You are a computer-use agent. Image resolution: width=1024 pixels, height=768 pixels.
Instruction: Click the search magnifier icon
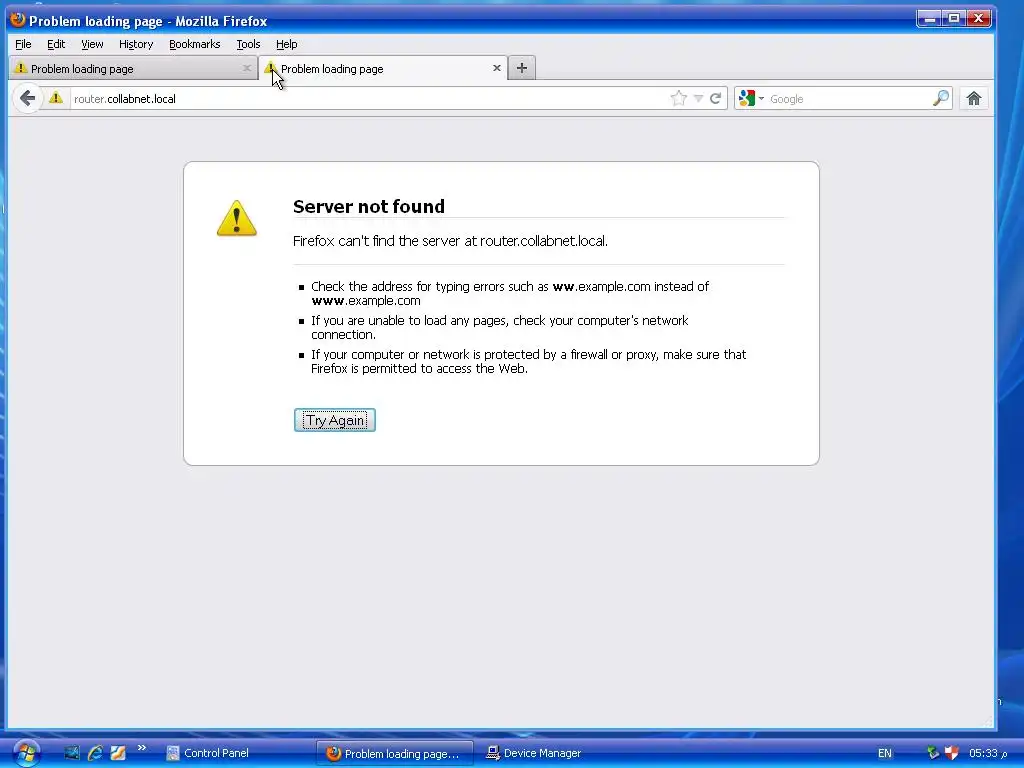tap(940, 99)
